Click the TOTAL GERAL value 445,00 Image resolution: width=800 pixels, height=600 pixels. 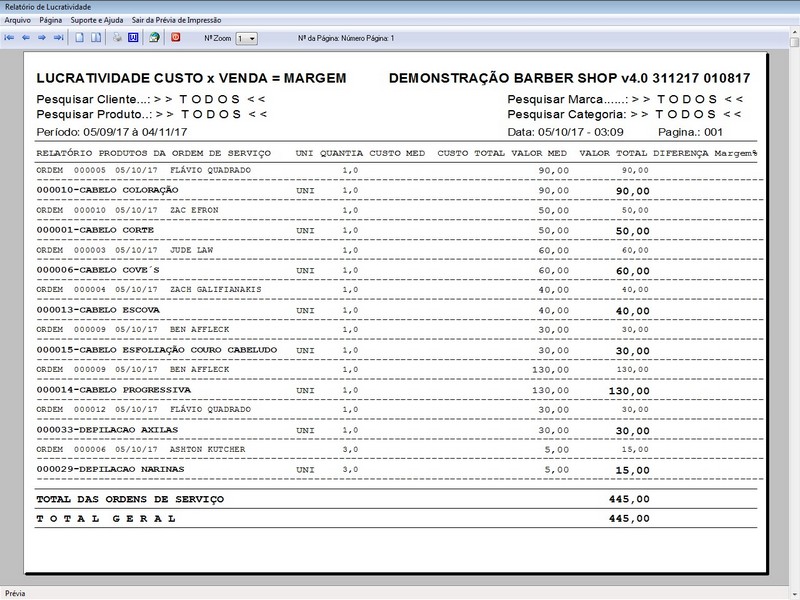(628, 518)
